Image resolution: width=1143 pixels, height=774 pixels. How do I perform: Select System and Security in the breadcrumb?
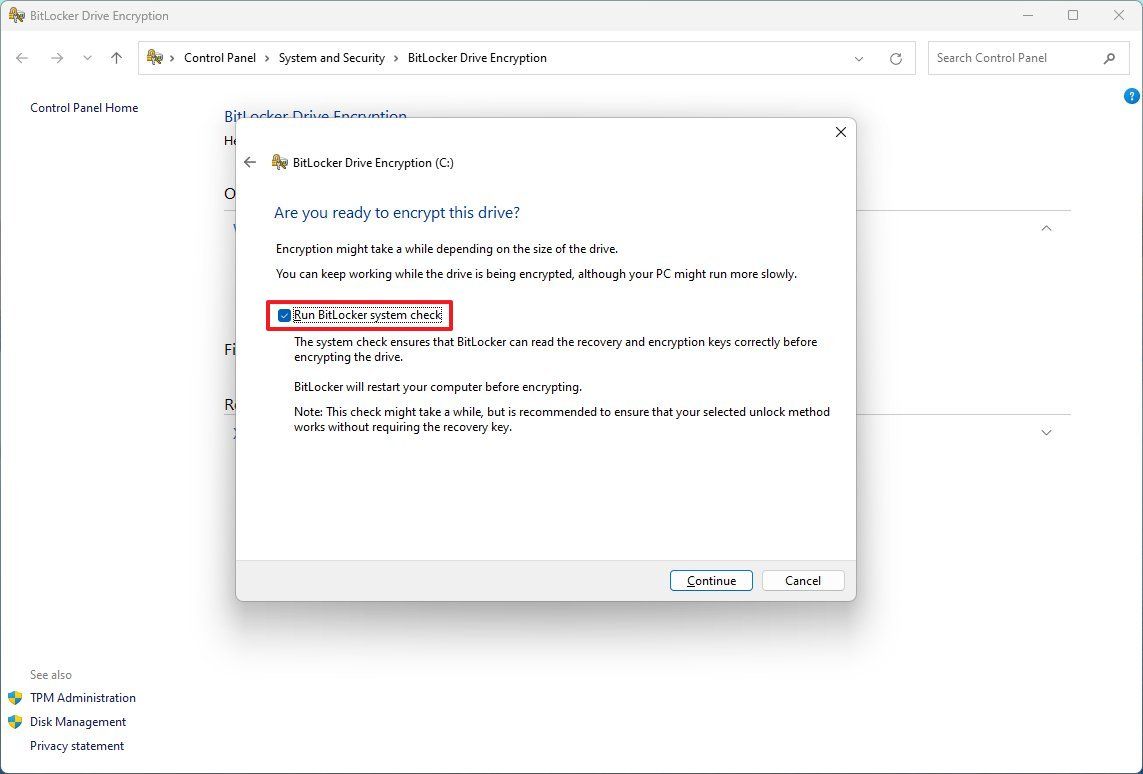[x=332, y=57]
